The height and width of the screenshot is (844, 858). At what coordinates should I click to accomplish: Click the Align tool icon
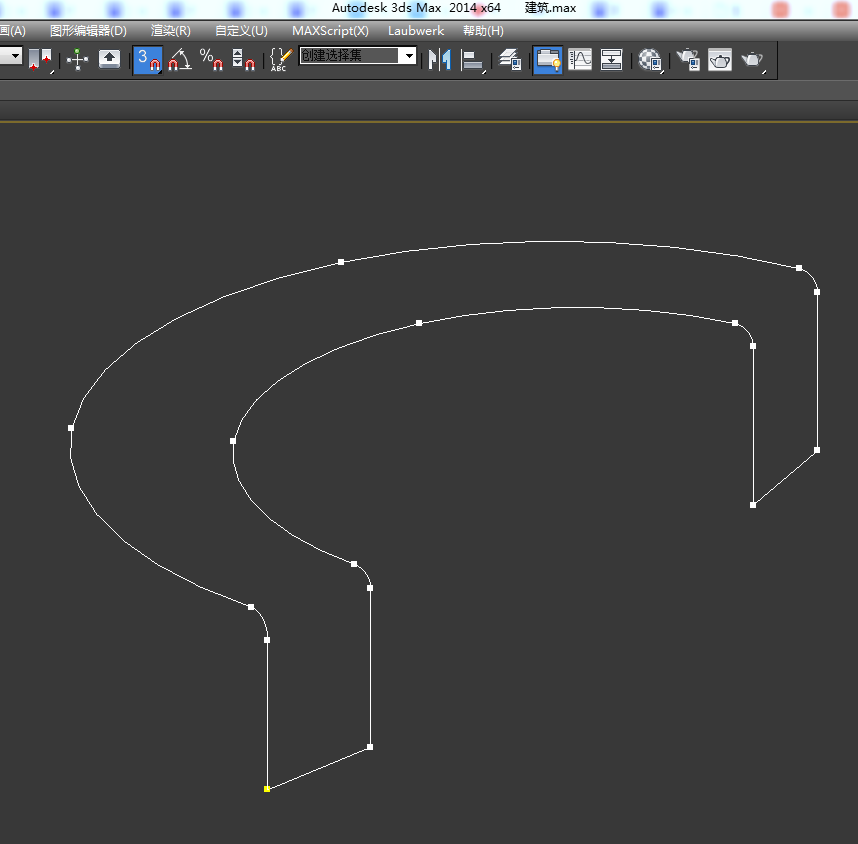(x=473, y=60)
